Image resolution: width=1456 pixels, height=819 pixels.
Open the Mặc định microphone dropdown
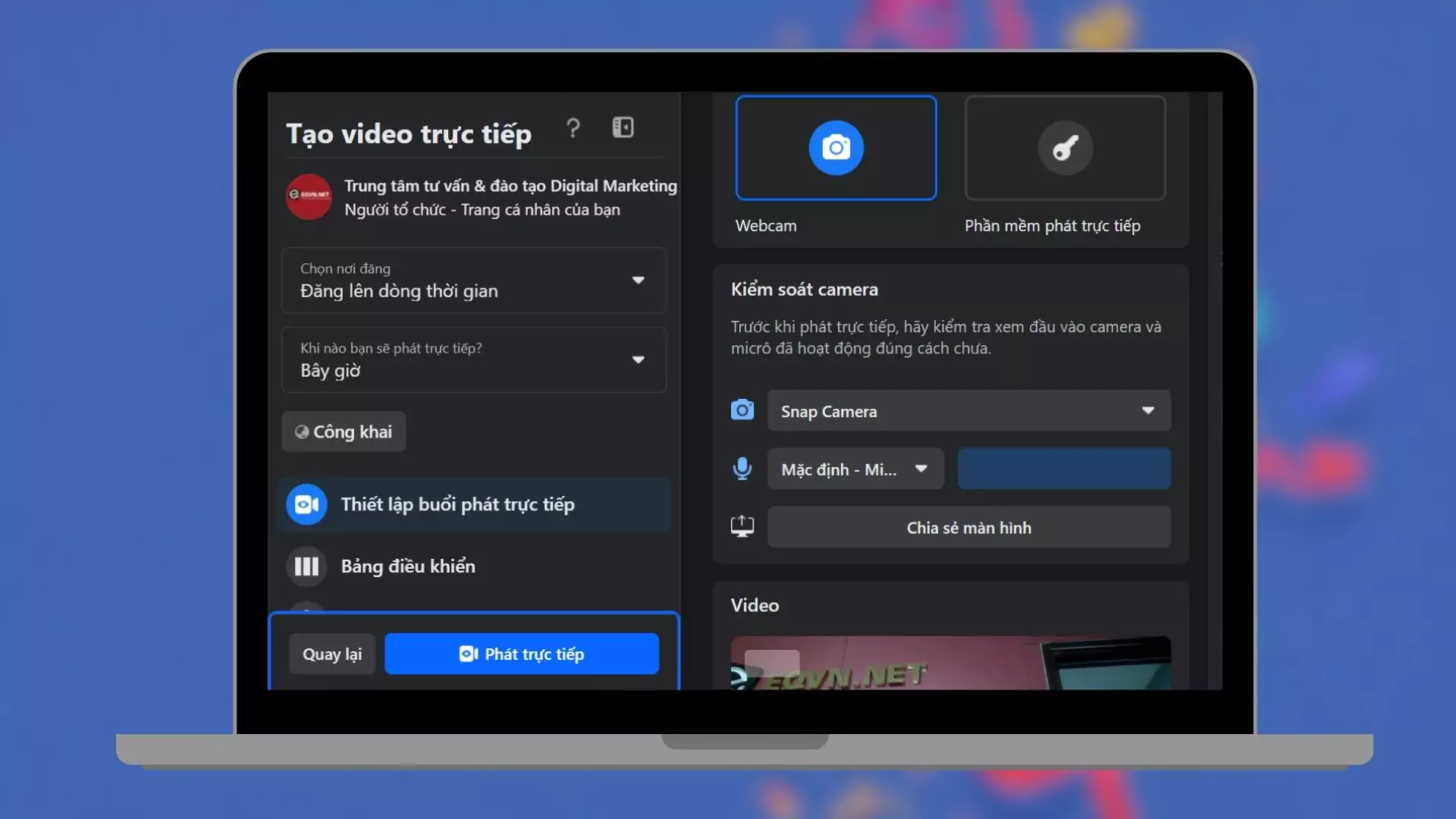(x=855, y=469)
